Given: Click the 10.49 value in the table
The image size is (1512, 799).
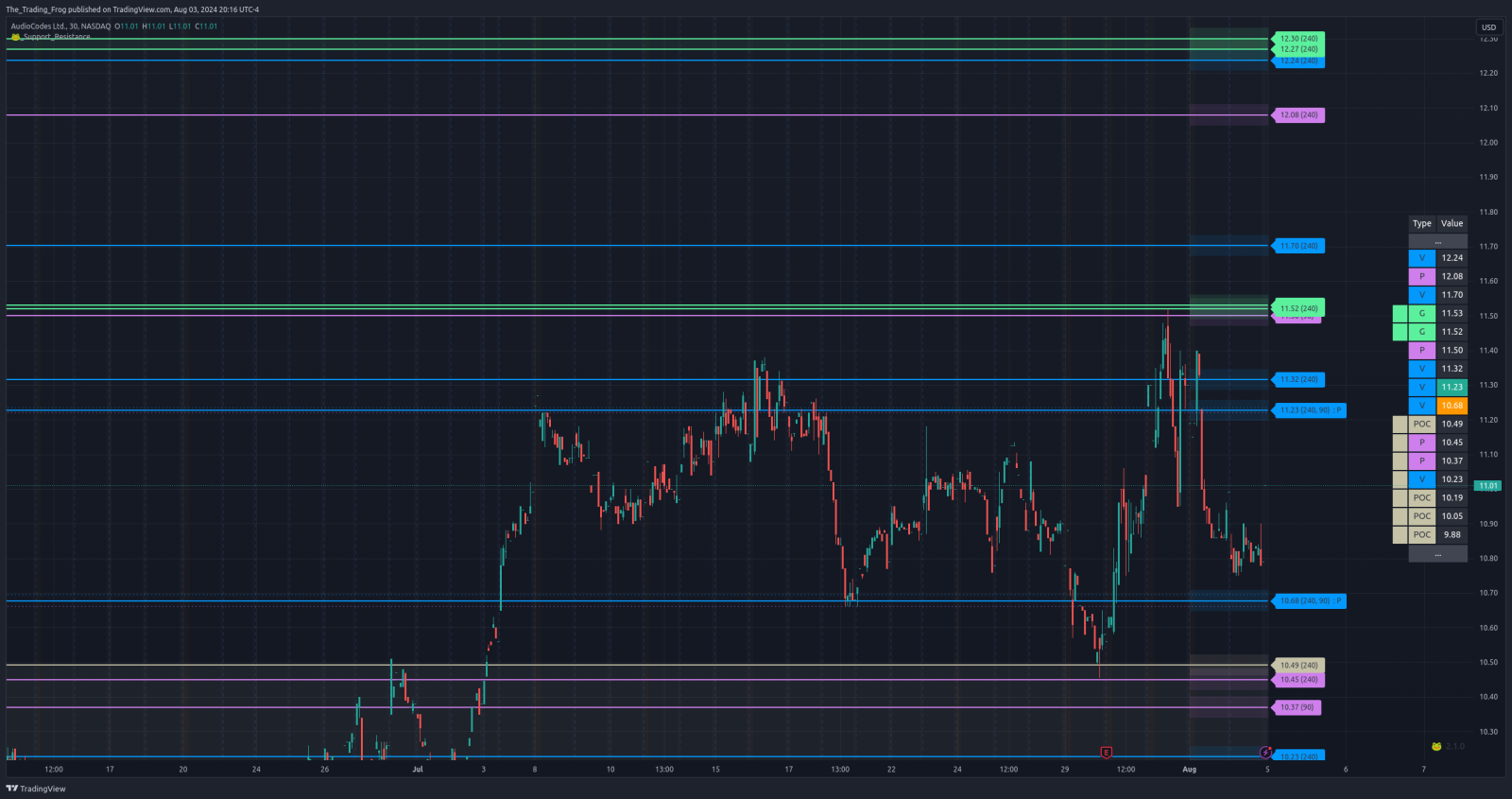Looking at the screenshot, I should 1452,425.
